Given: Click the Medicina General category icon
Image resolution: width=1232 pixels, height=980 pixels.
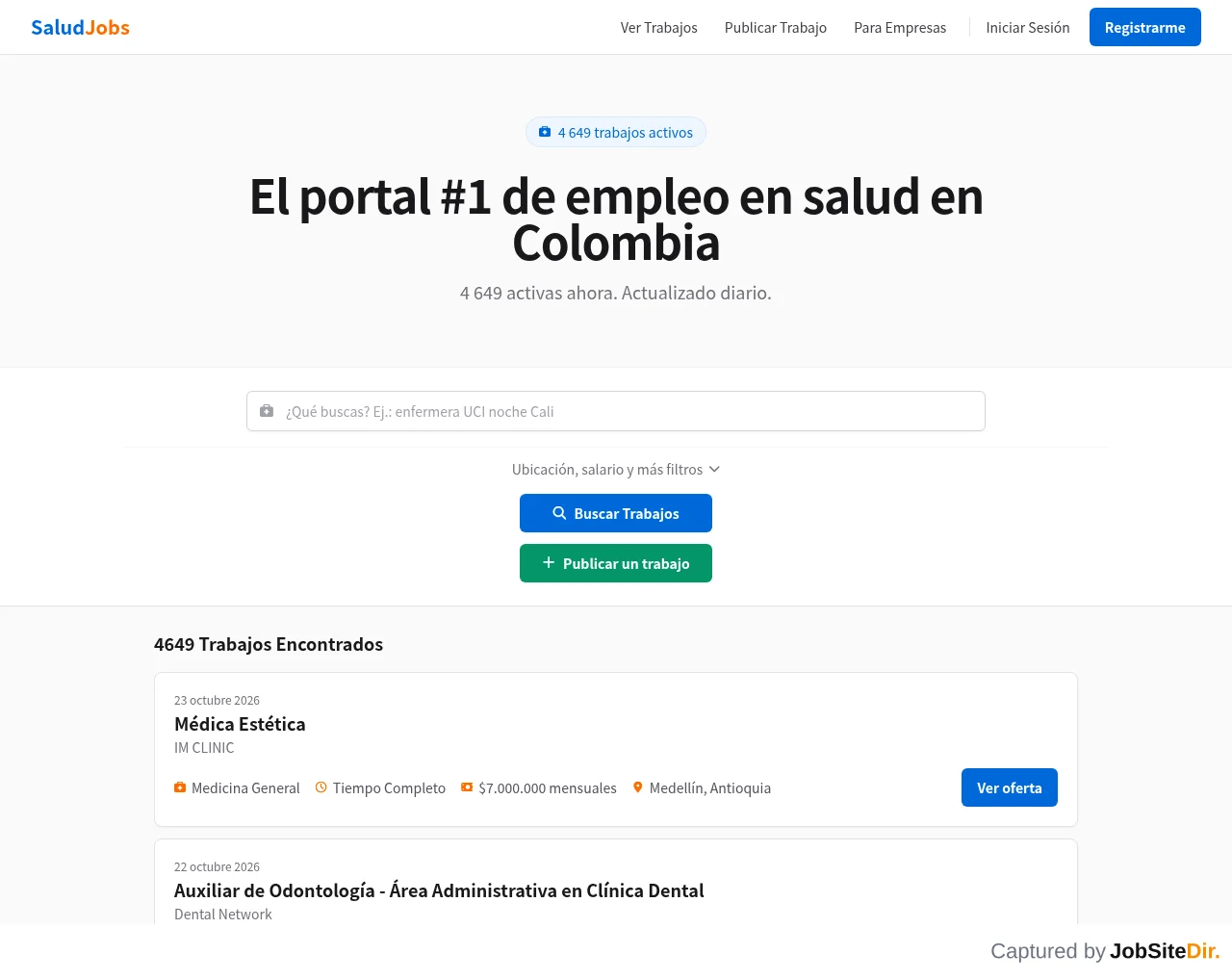Looking at the screenshot, I should [180, 787].
